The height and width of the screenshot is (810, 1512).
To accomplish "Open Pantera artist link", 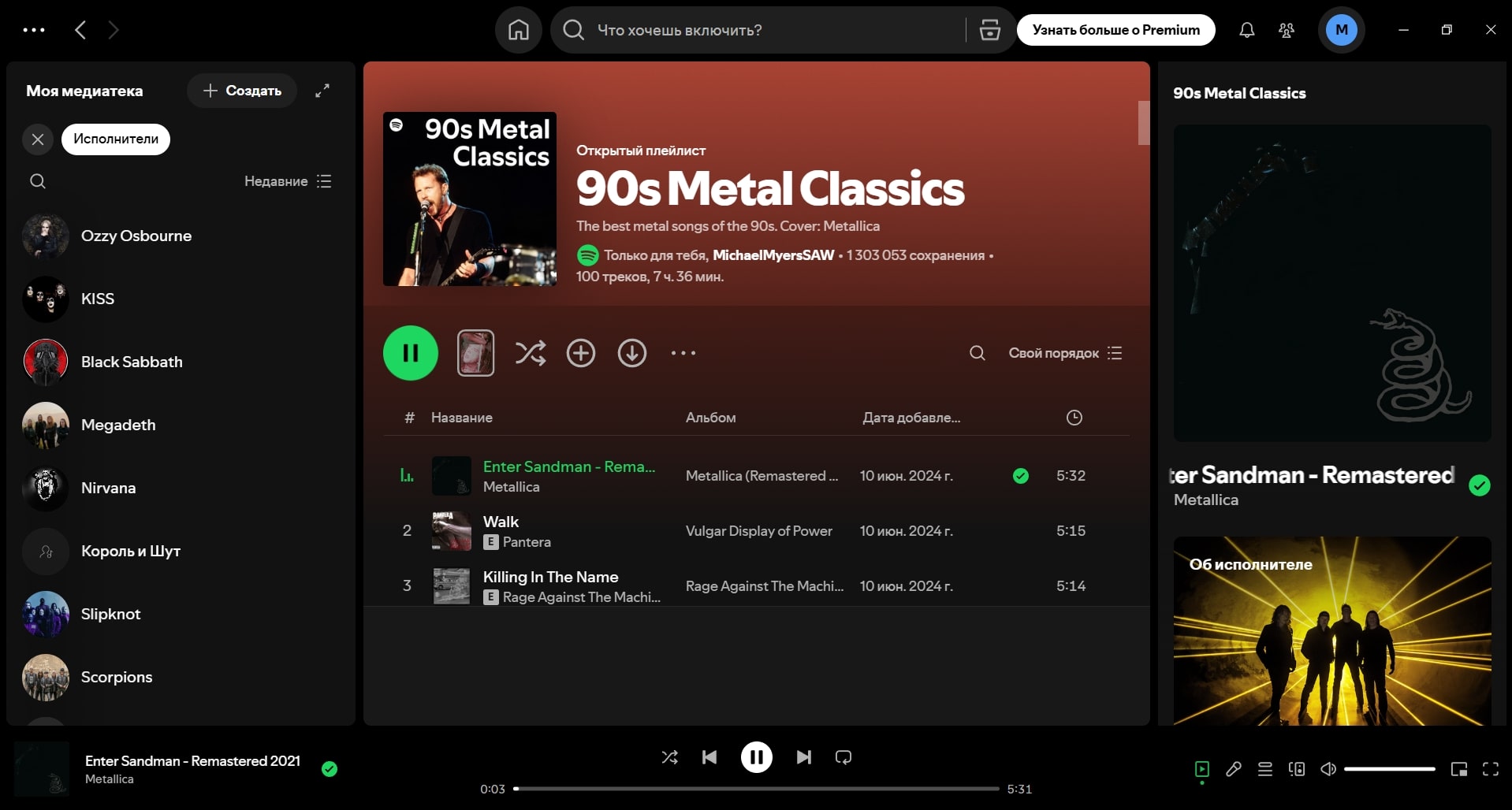I will [527, 542].
